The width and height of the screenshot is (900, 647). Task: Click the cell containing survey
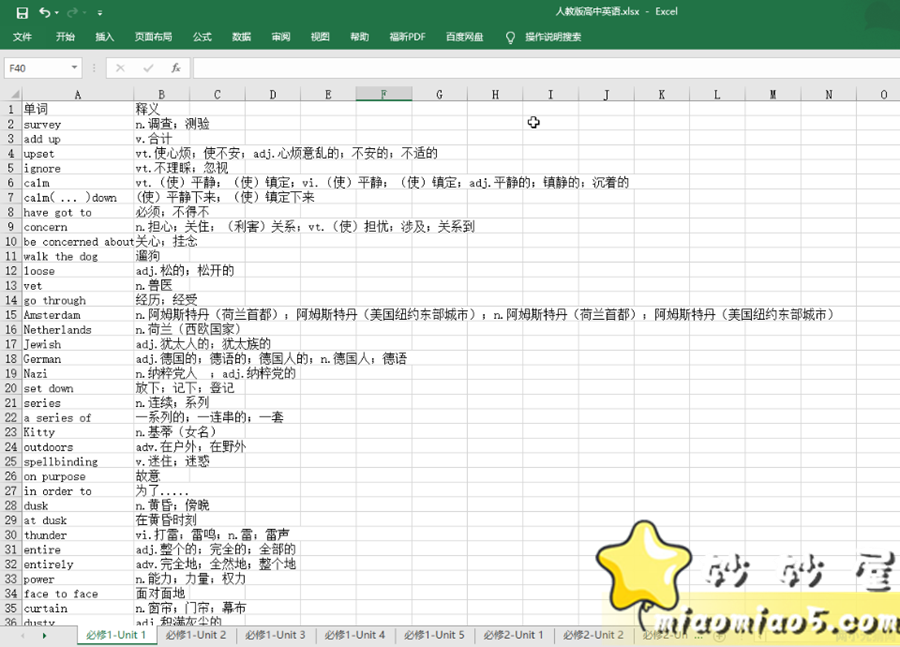point(77,124)
